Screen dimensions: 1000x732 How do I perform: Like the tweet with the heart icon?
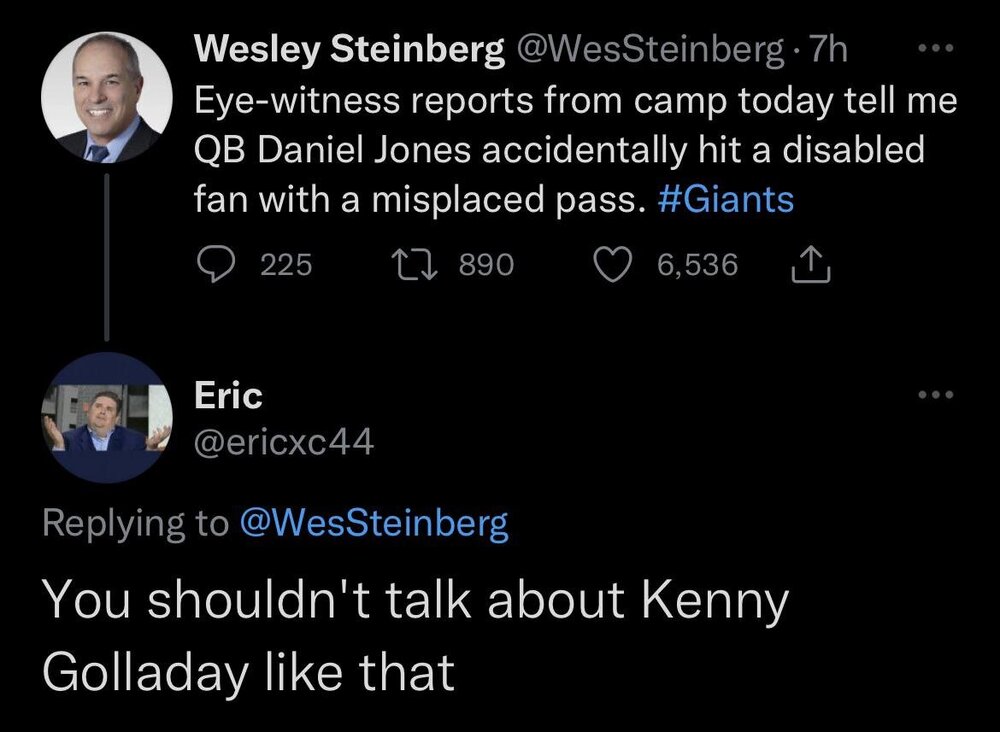click(612, 264)
